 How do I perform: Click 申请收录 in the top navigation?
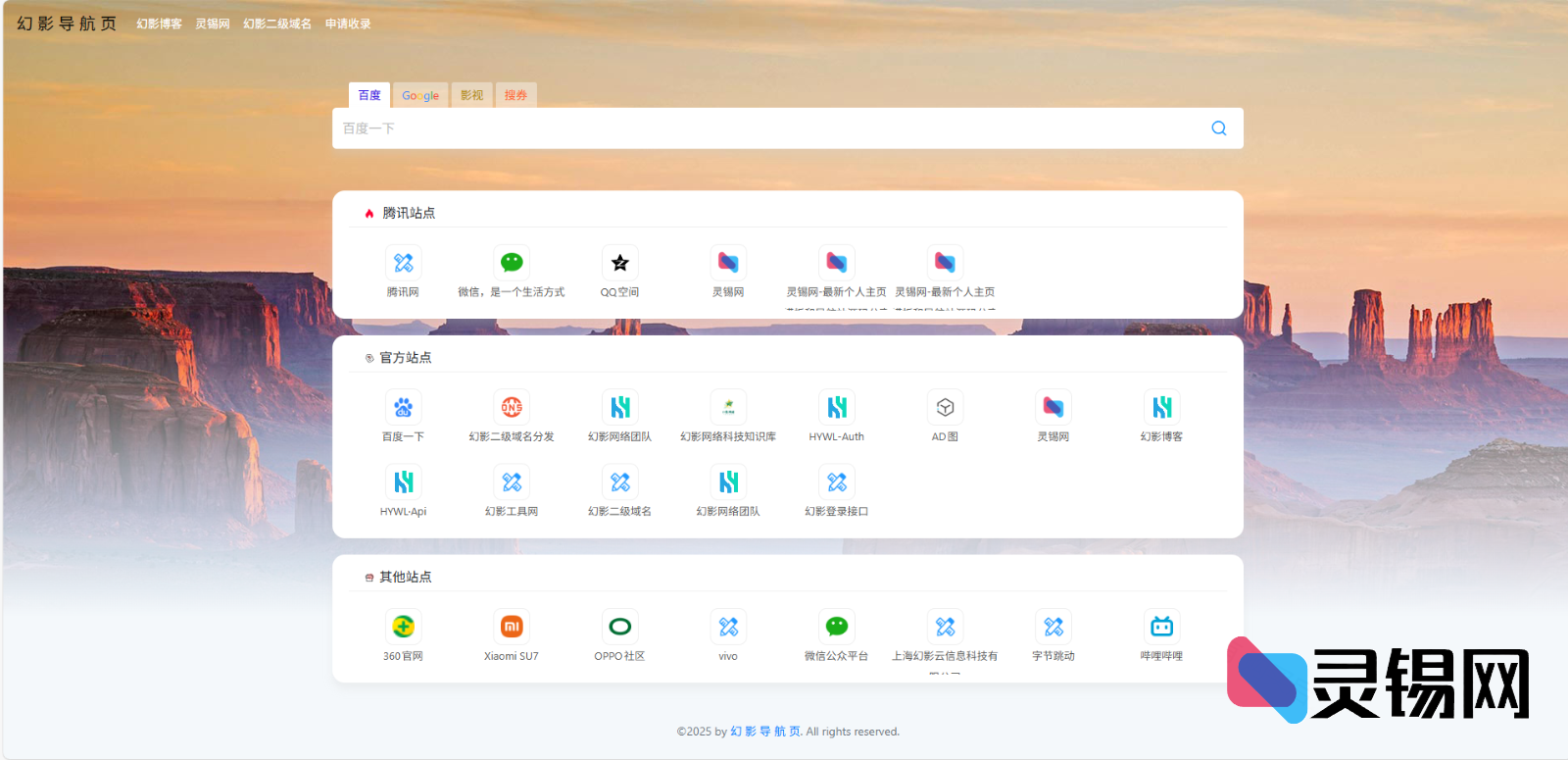pos(348,24)
